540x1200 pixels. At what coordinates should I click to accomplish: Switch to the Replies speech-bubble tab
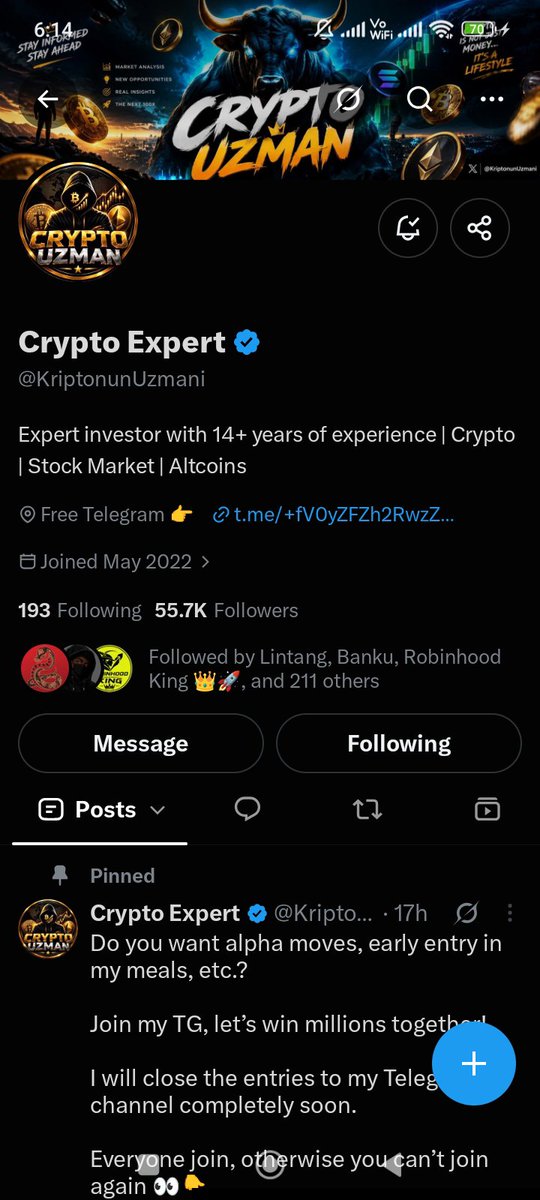point(247,809)
